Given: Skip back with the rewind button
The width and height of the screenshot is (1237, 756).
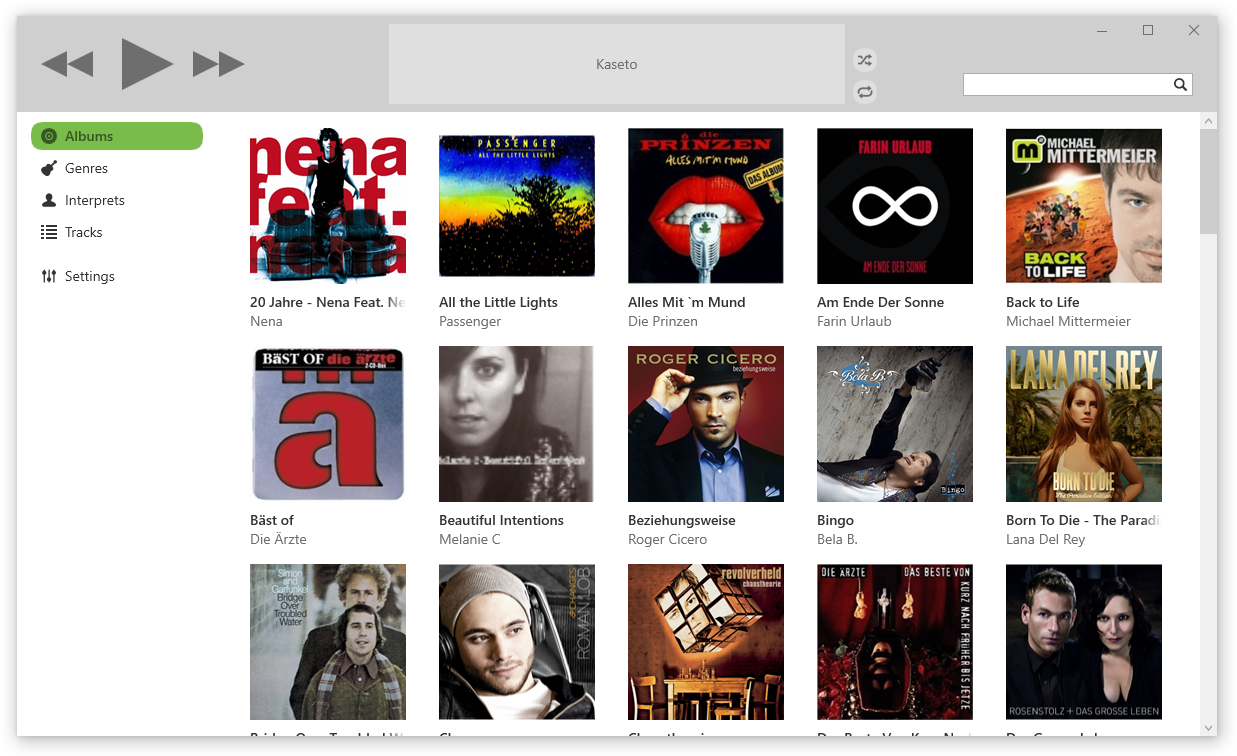Looking at the screenshot, I should click(67, 65).
